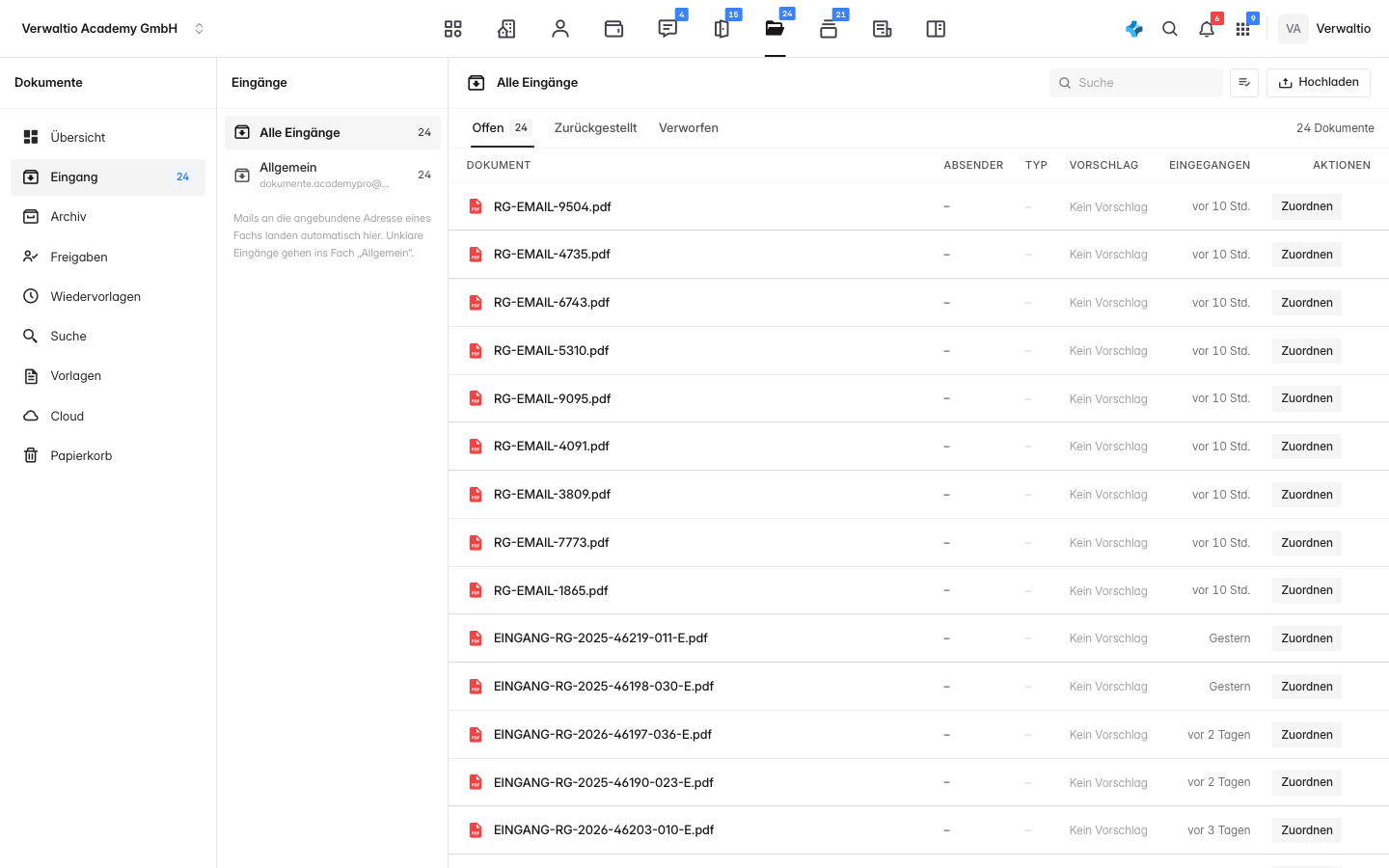Launch the blue assistant icon in the header
Screen dimensions: 1389x868
point(1134,29)
